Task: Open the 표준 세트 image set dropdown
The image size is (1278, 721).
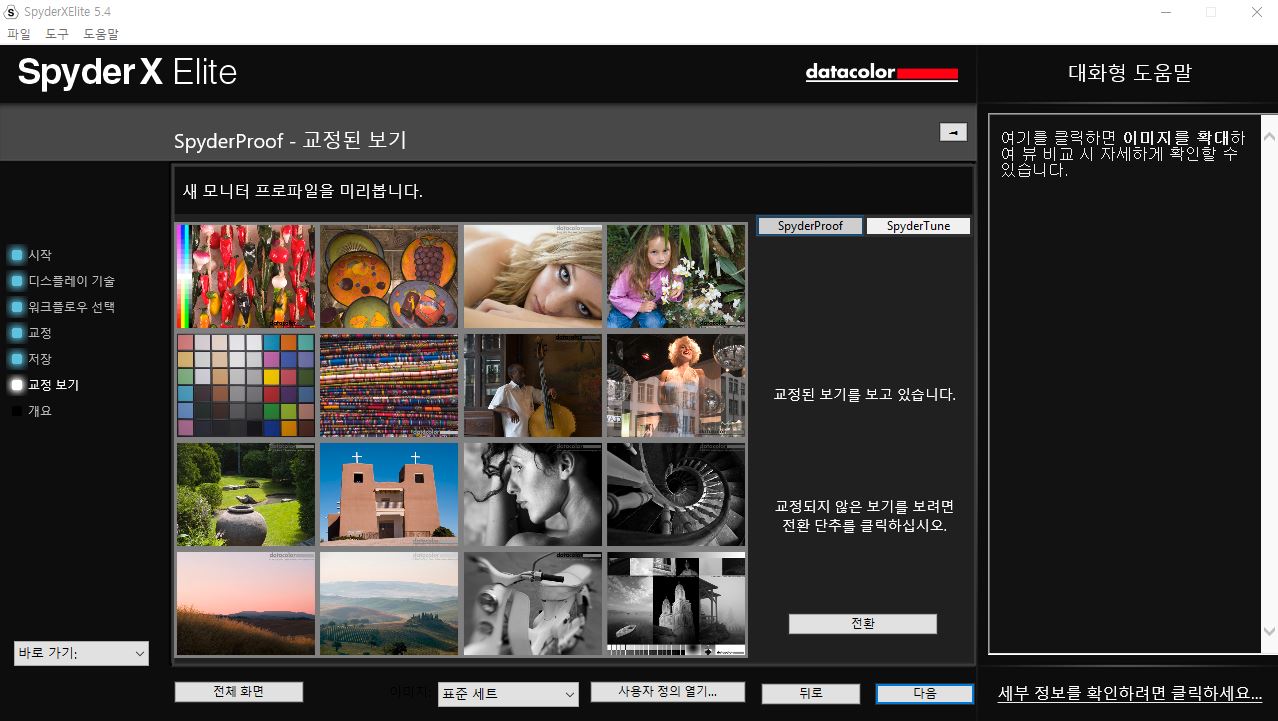Action: coord(508,694)
